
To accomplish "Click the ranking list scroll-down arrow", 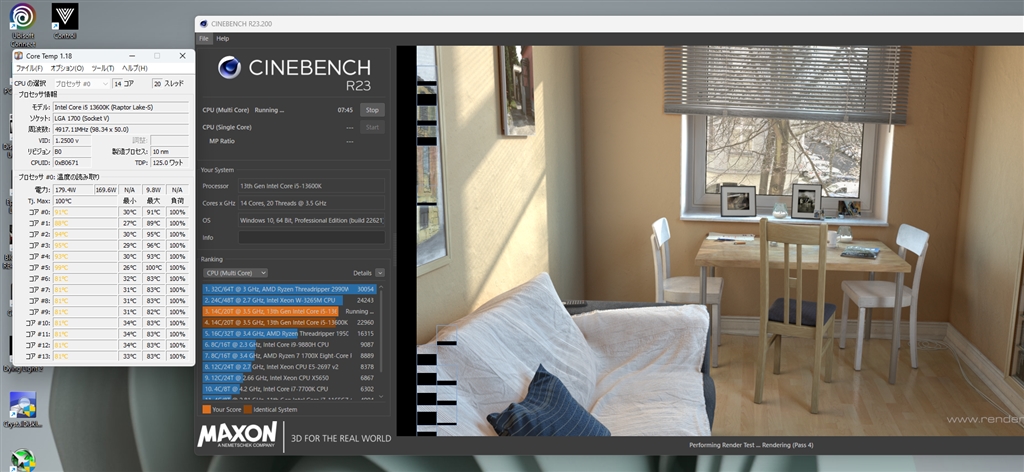I will click(381, 396).
